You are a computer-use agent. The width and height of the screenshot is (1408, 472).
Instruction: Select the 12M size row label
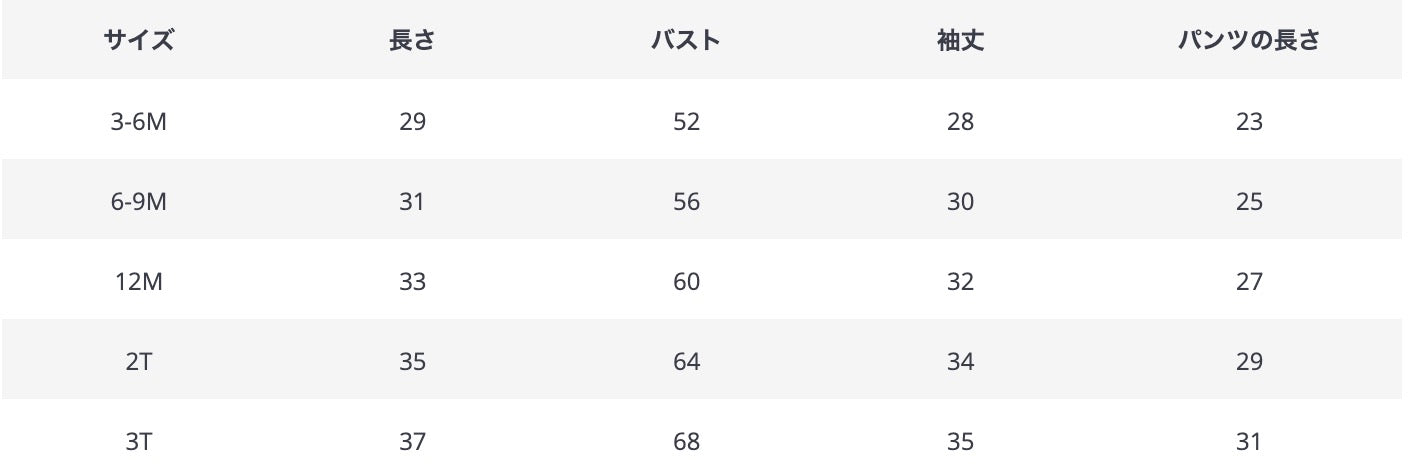[139, 282]
